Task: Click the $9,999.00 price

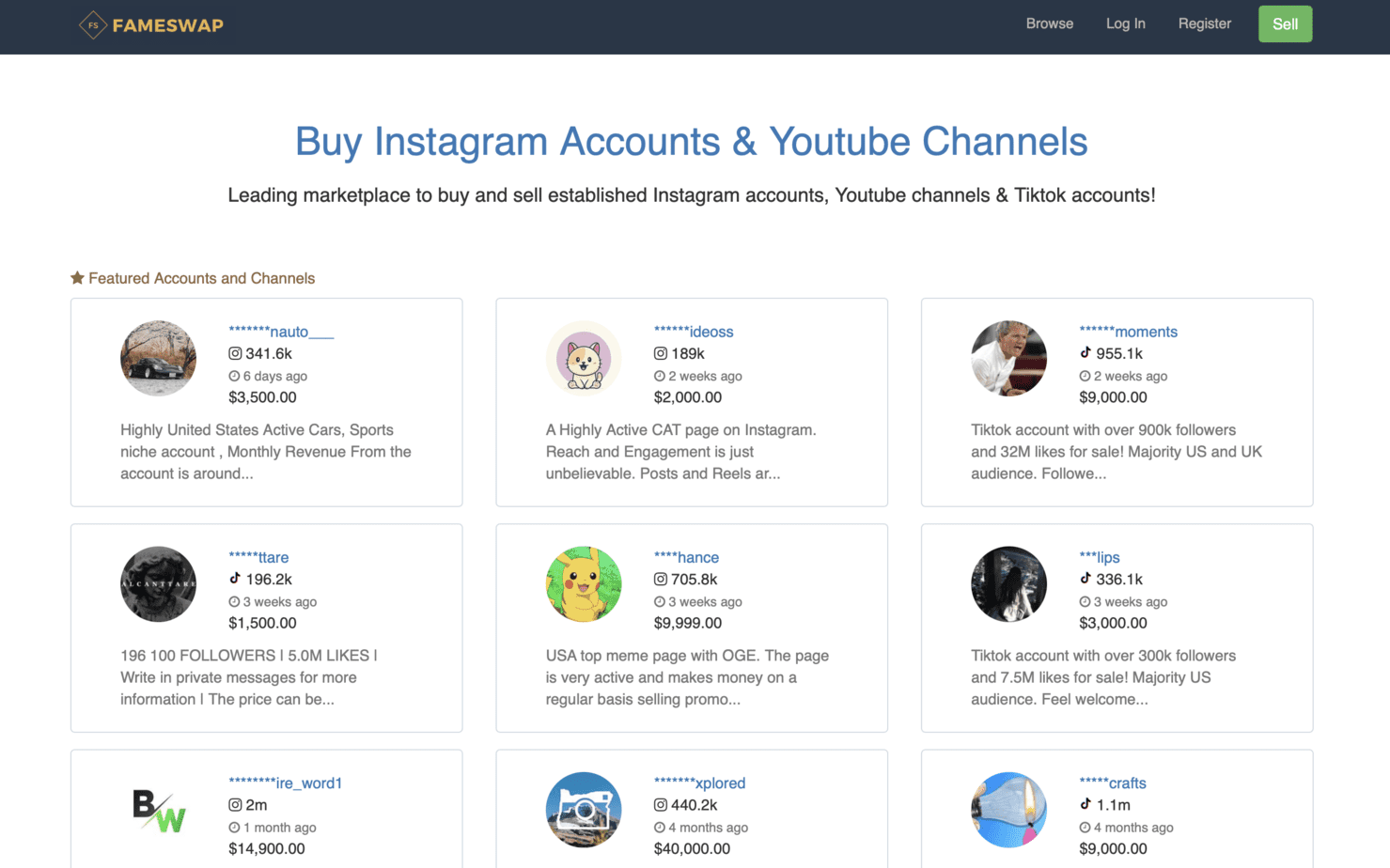Action: point(688,623)
